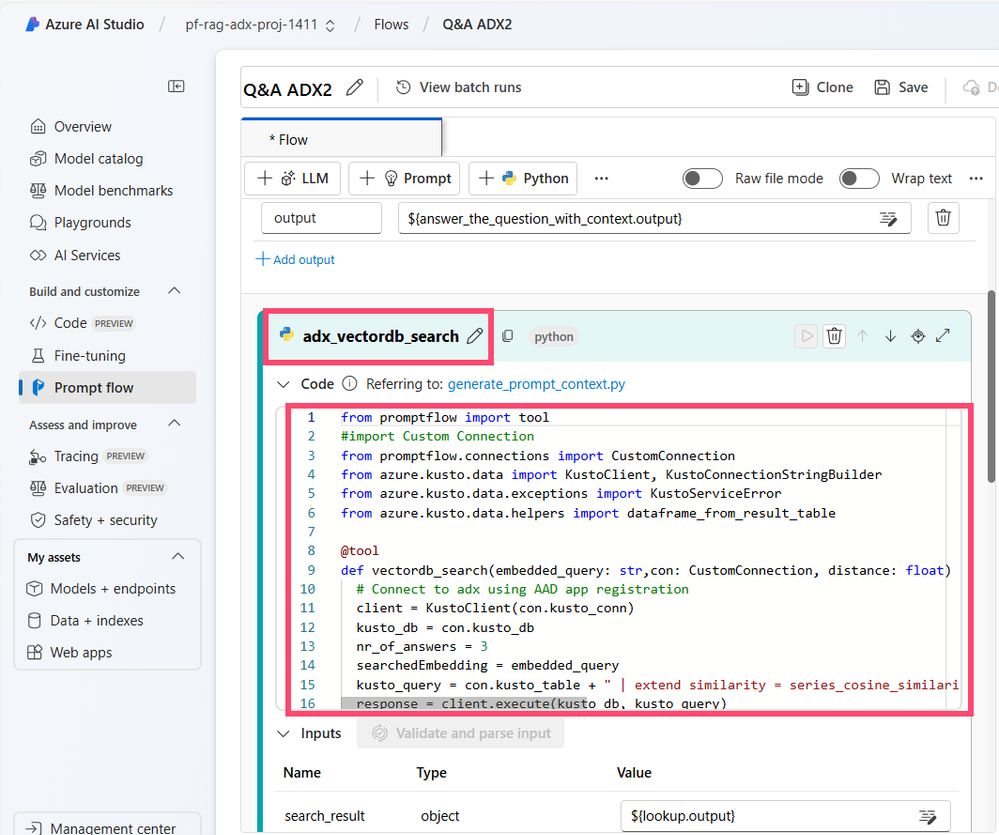
Task: Add an LLM node
Action: 292,178
